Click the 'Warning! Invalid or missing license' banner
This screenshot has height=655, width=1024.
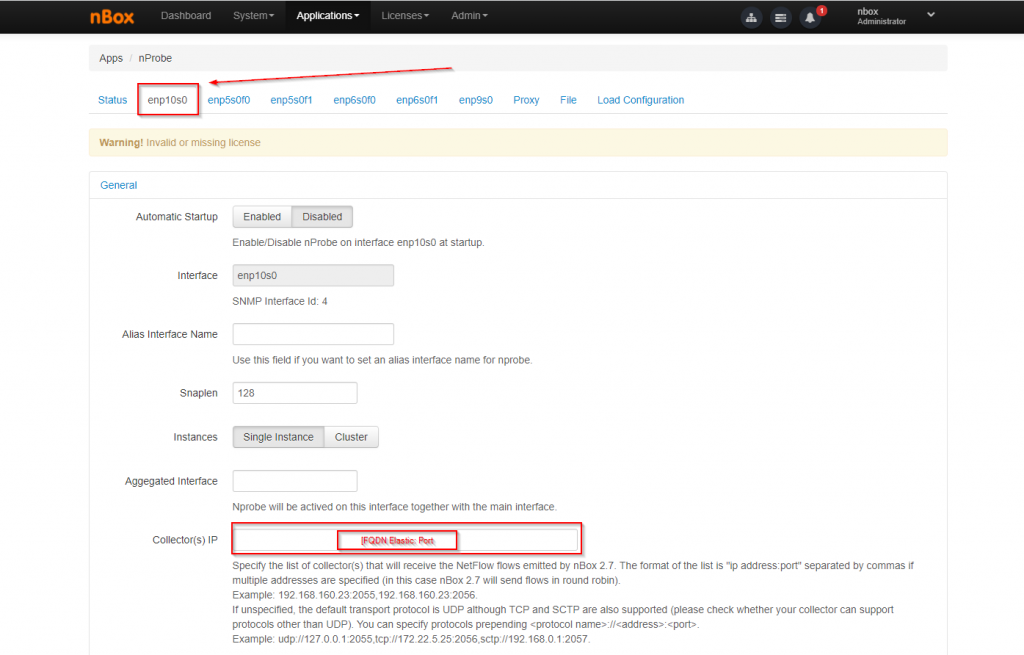(518, 142)
